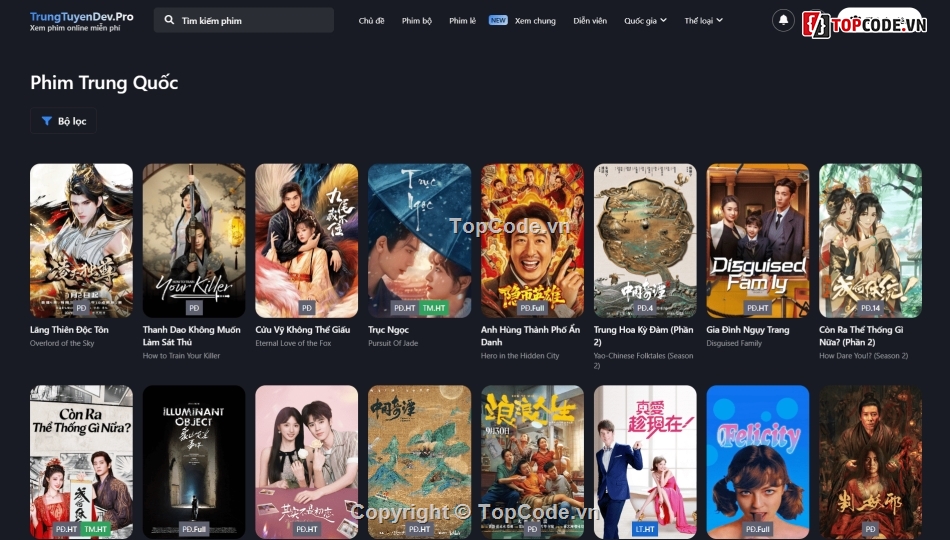This screenshot has width=950, height=540.
Task: Click the Disguised Family poster
Action: (x=757, y=240)
